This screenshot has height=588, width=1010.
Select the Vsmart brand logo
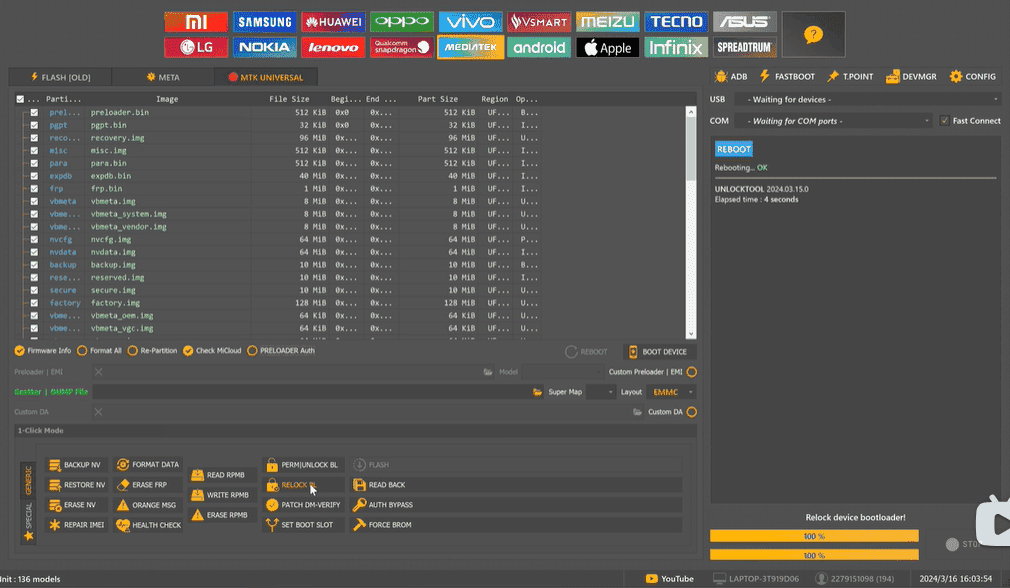[538, 22]
